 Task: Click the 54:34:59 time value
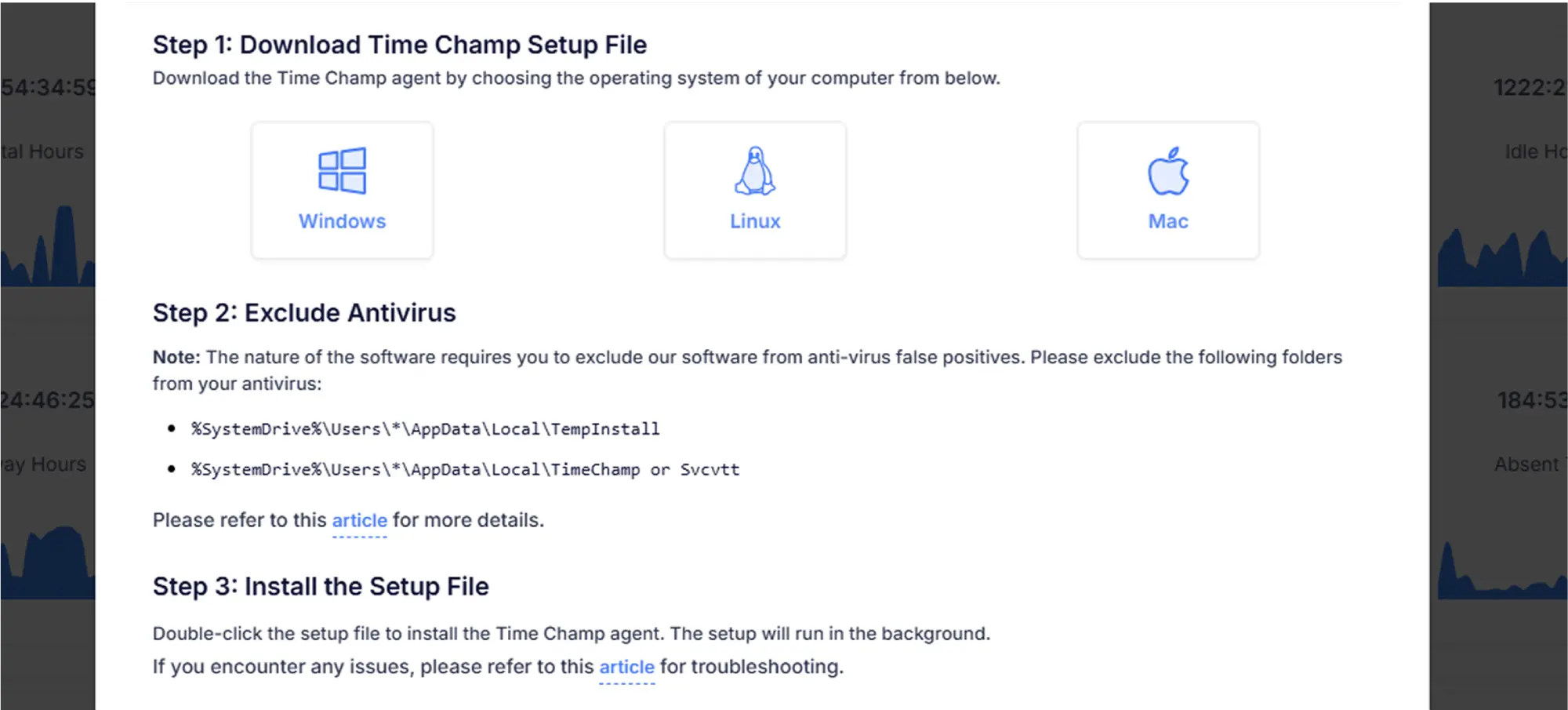coord(48,87)
